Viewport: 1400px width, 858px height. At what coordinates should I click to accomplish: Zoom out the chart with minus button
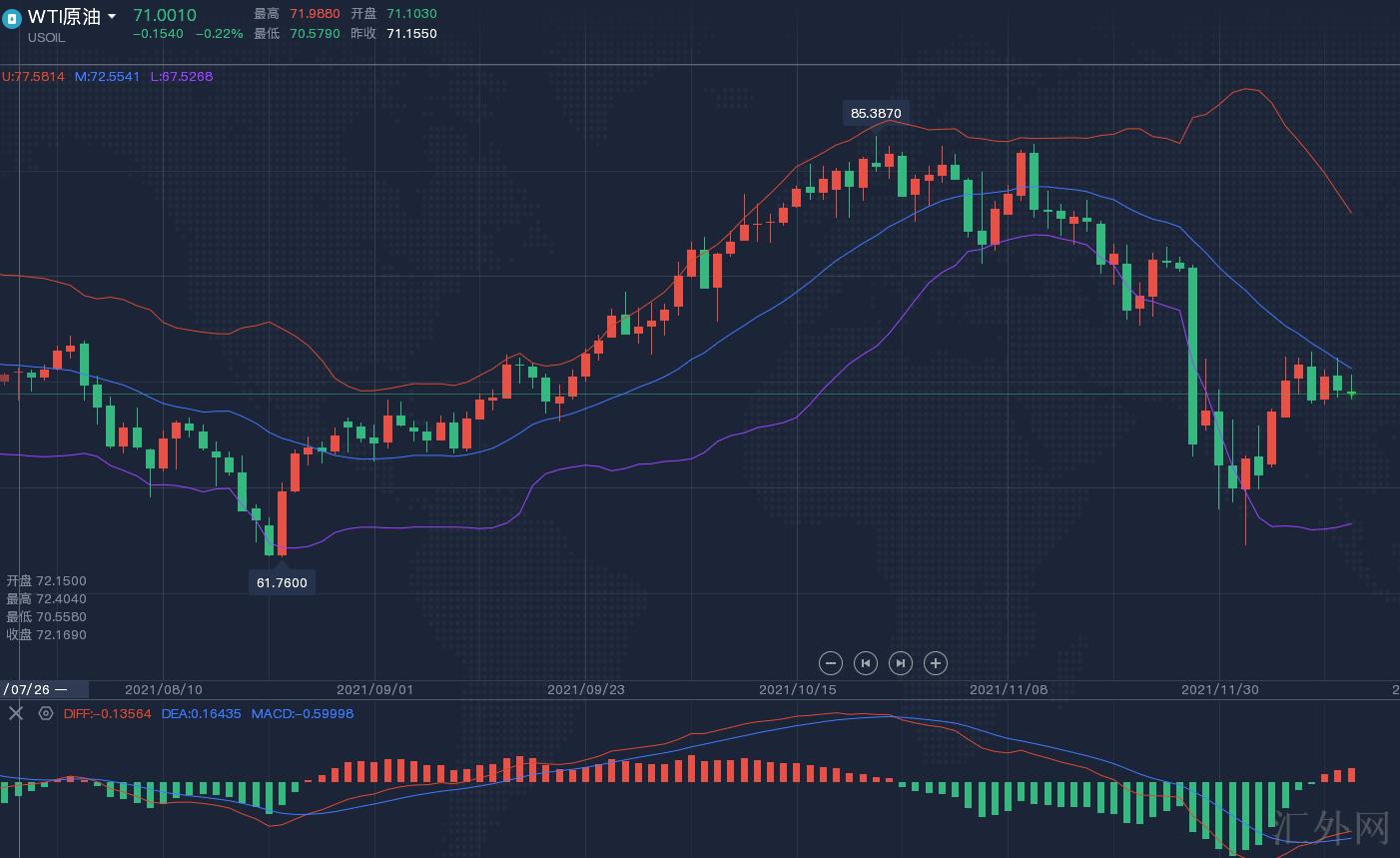[830, 663]
